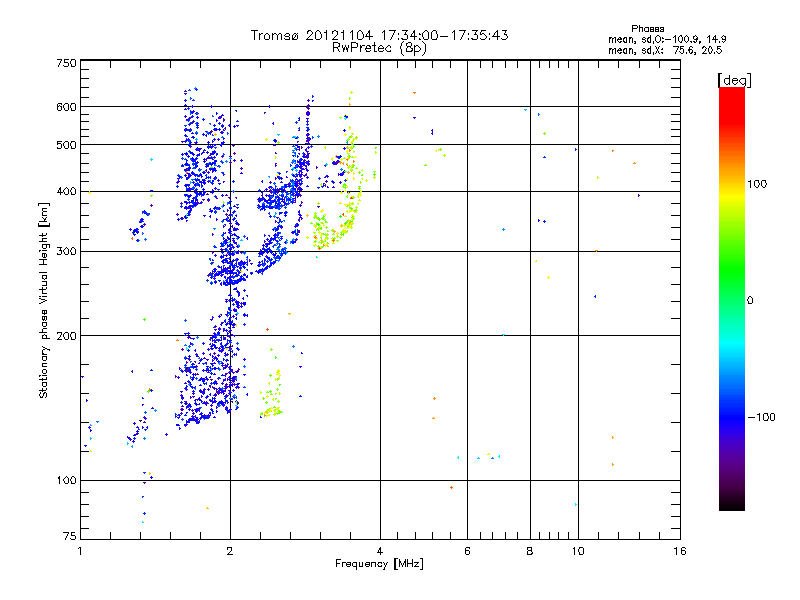The image size is (800, 600).
Task: Click the 'Stationary phase Virtual Height [km]' axis label
Action: click(44, 300)
